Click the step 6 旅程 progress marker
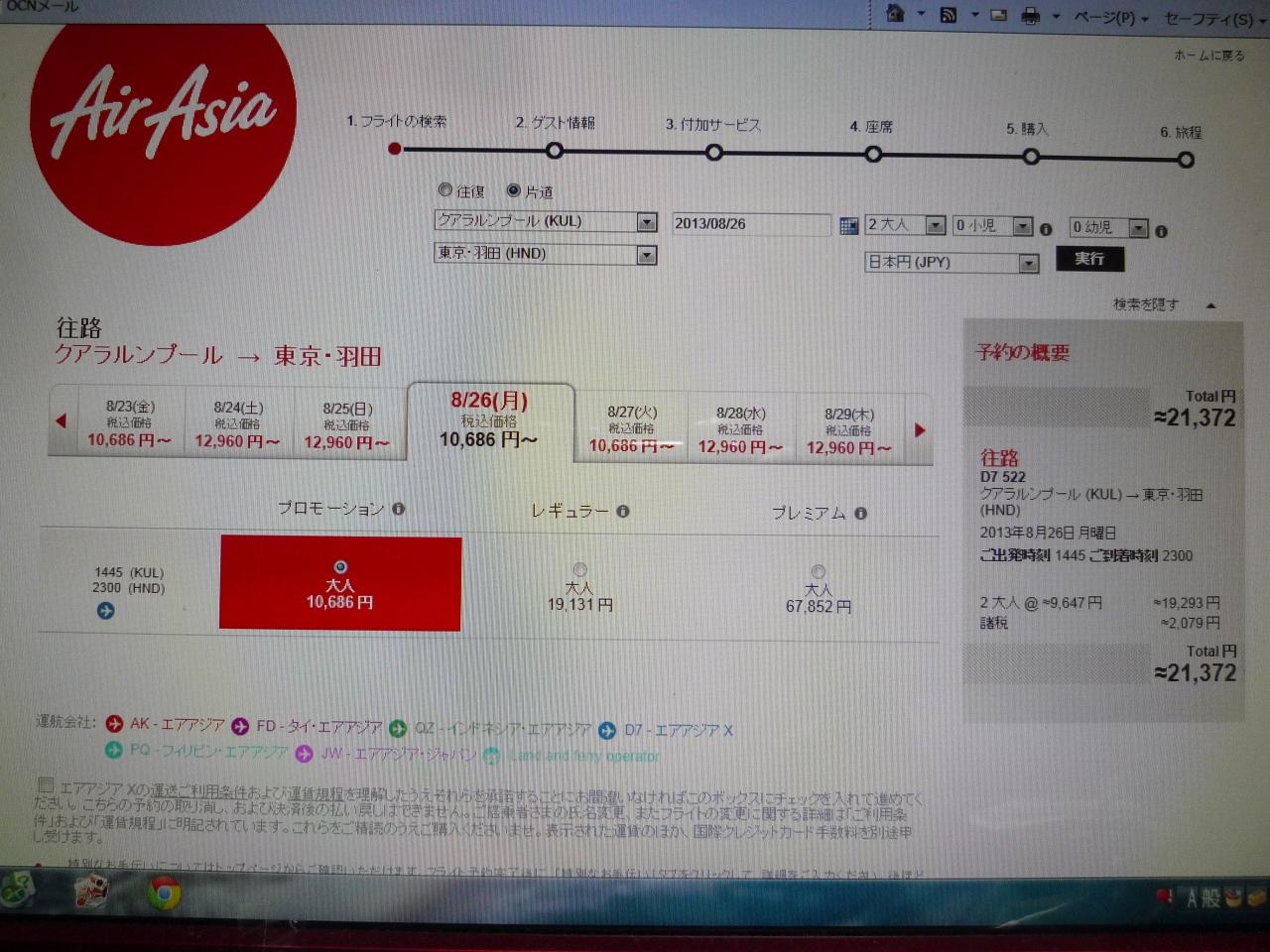 tap(1186, 159)
